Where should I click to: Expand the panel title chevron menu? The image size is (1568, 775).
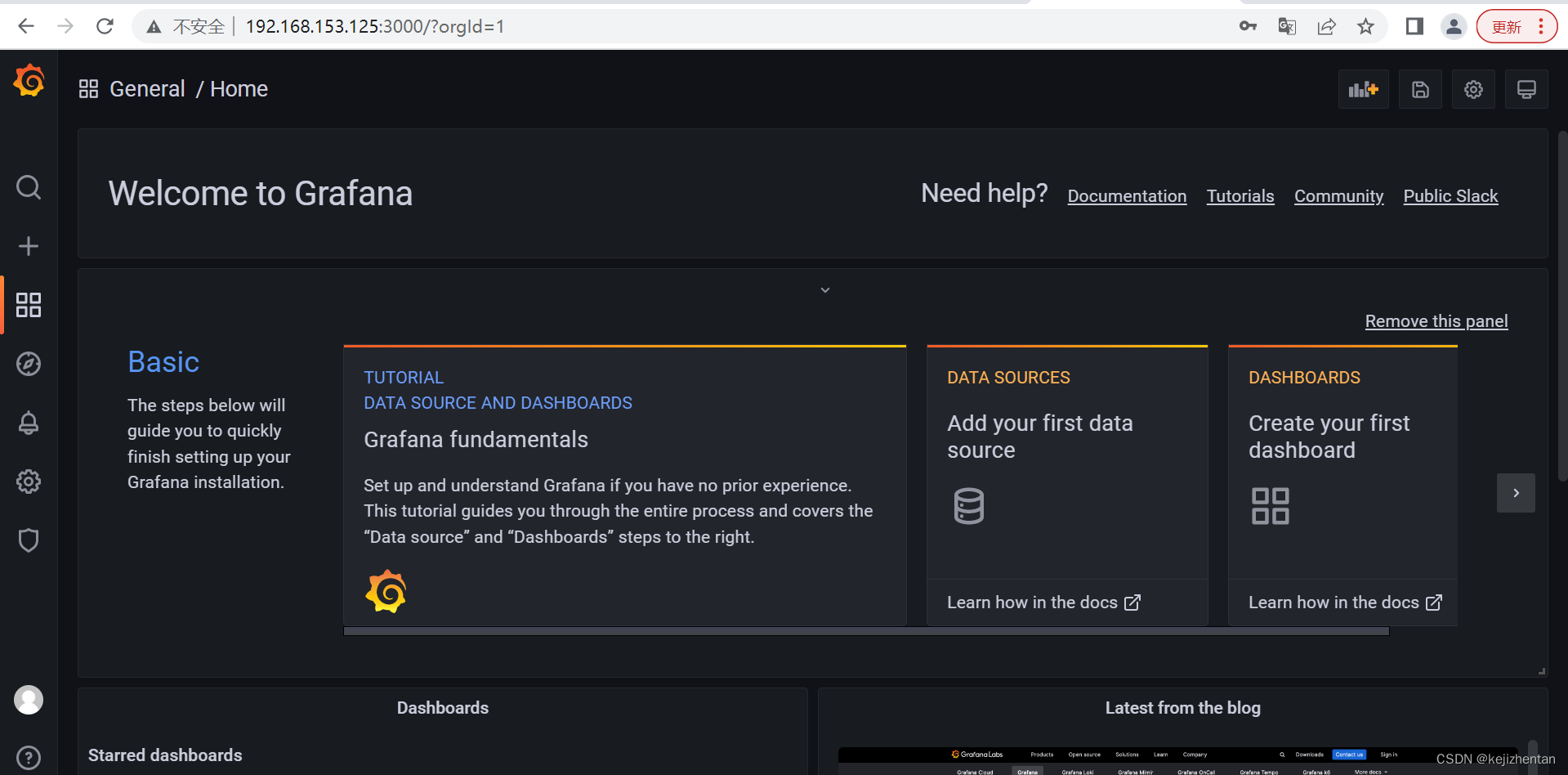point(825,290)
